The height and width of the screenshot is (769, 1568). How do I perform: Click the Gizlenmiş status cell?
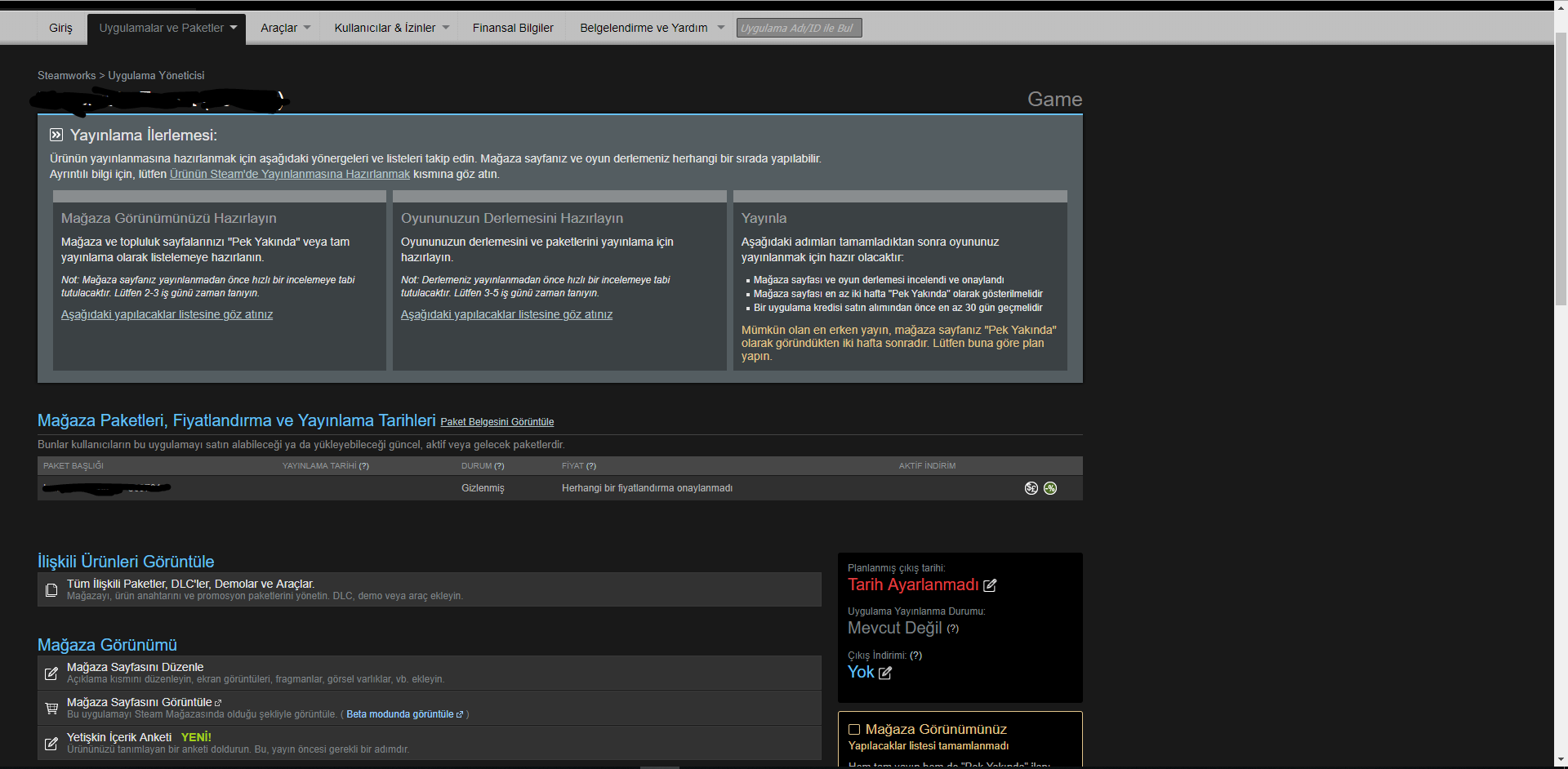(483, 488)
